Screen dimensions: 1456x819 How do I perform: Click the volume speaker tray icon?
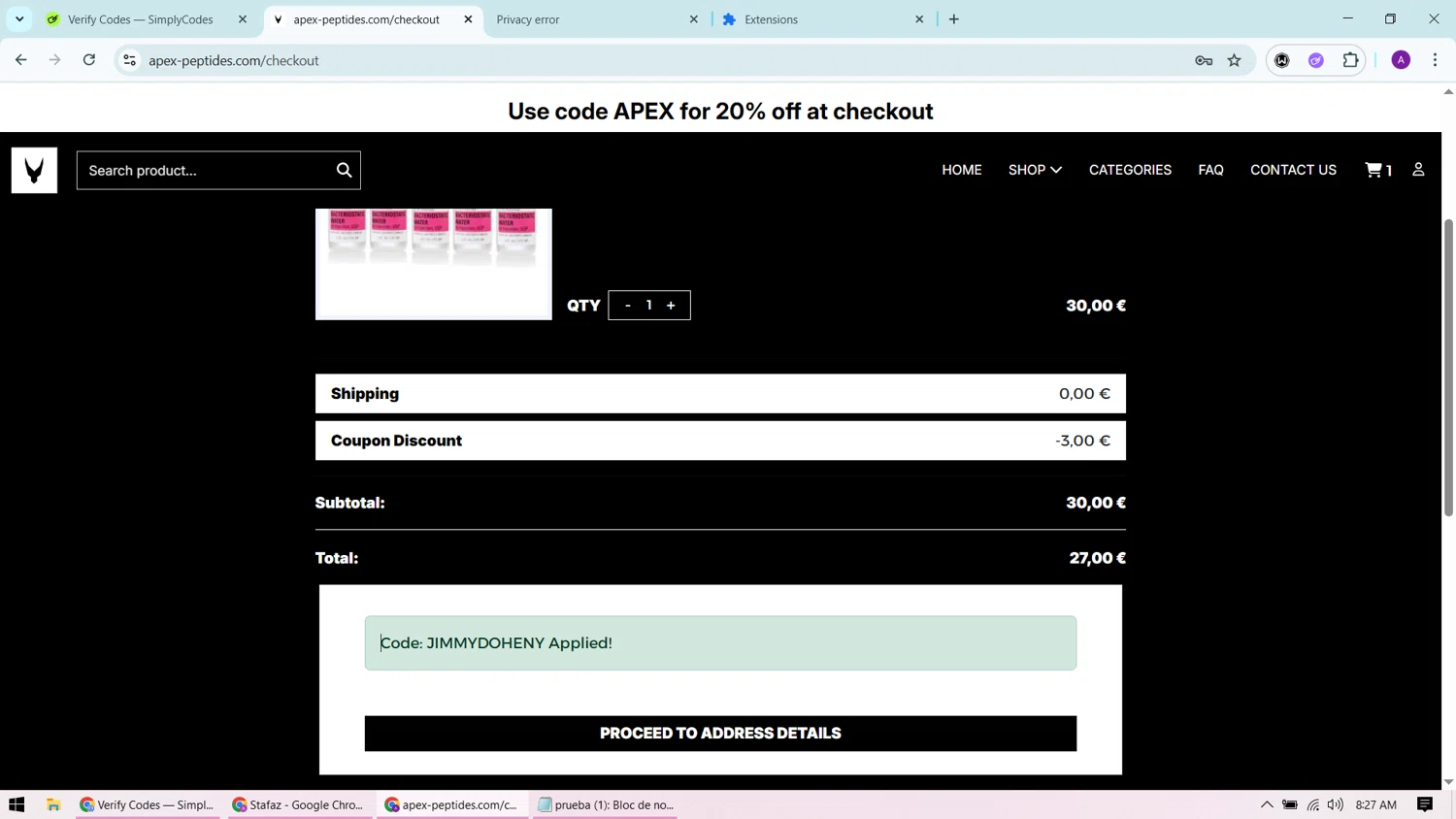click(x=1336, y=804)
